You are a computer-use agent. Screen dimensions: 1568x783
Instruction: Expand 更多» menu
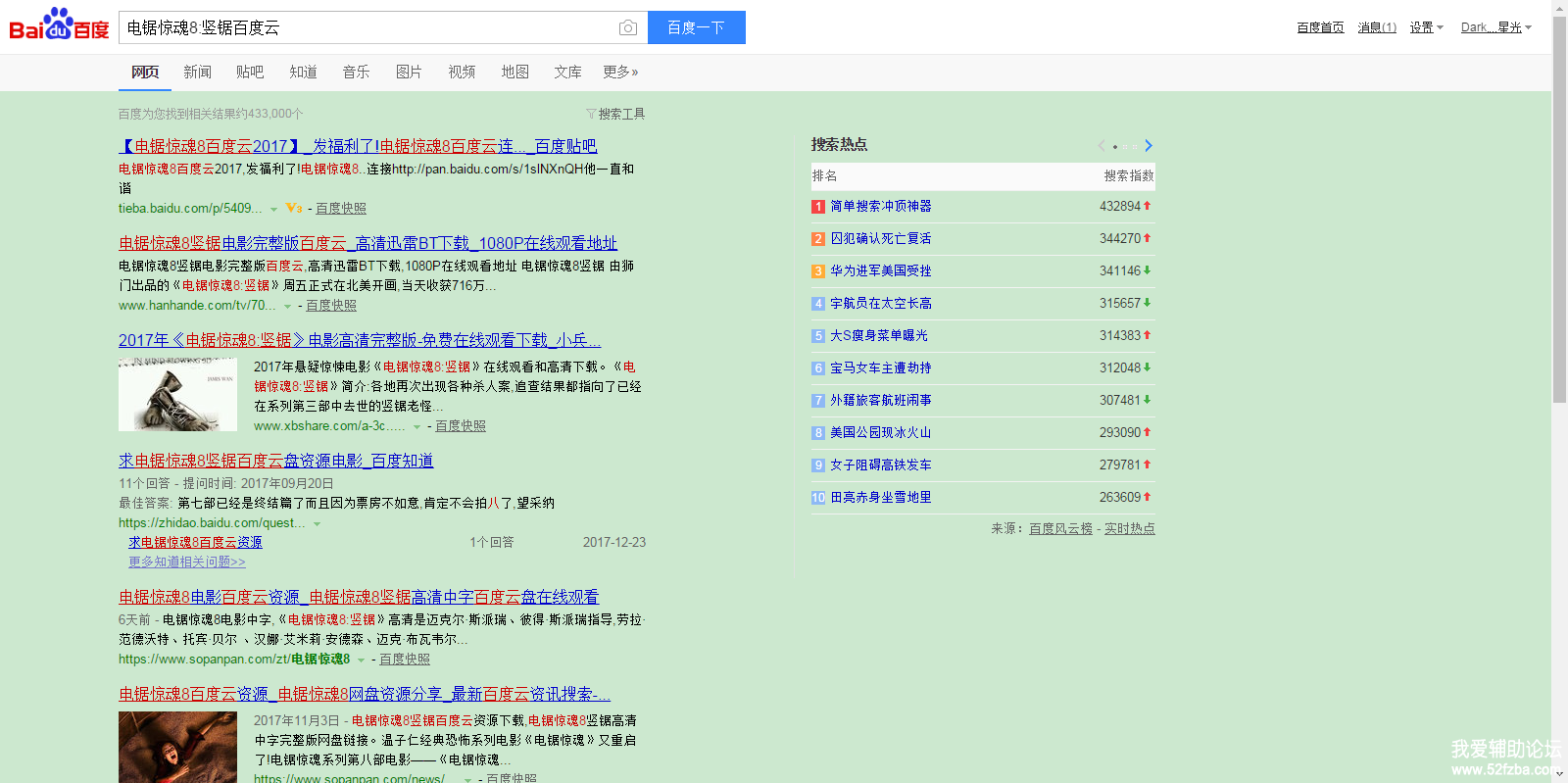tap(620, 72)
